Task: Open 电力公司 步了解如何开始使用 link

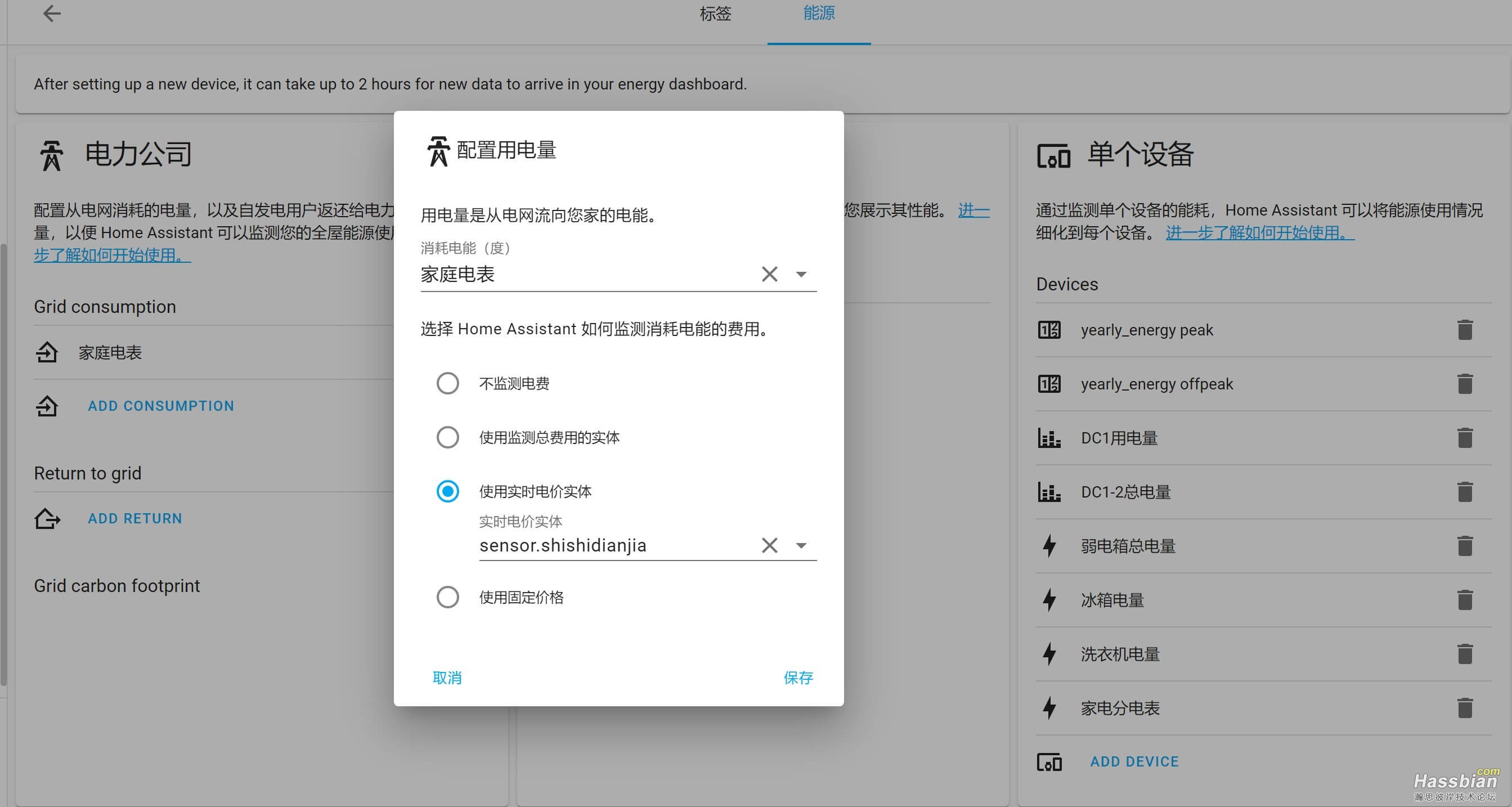Action: click(x=112, y=255)
